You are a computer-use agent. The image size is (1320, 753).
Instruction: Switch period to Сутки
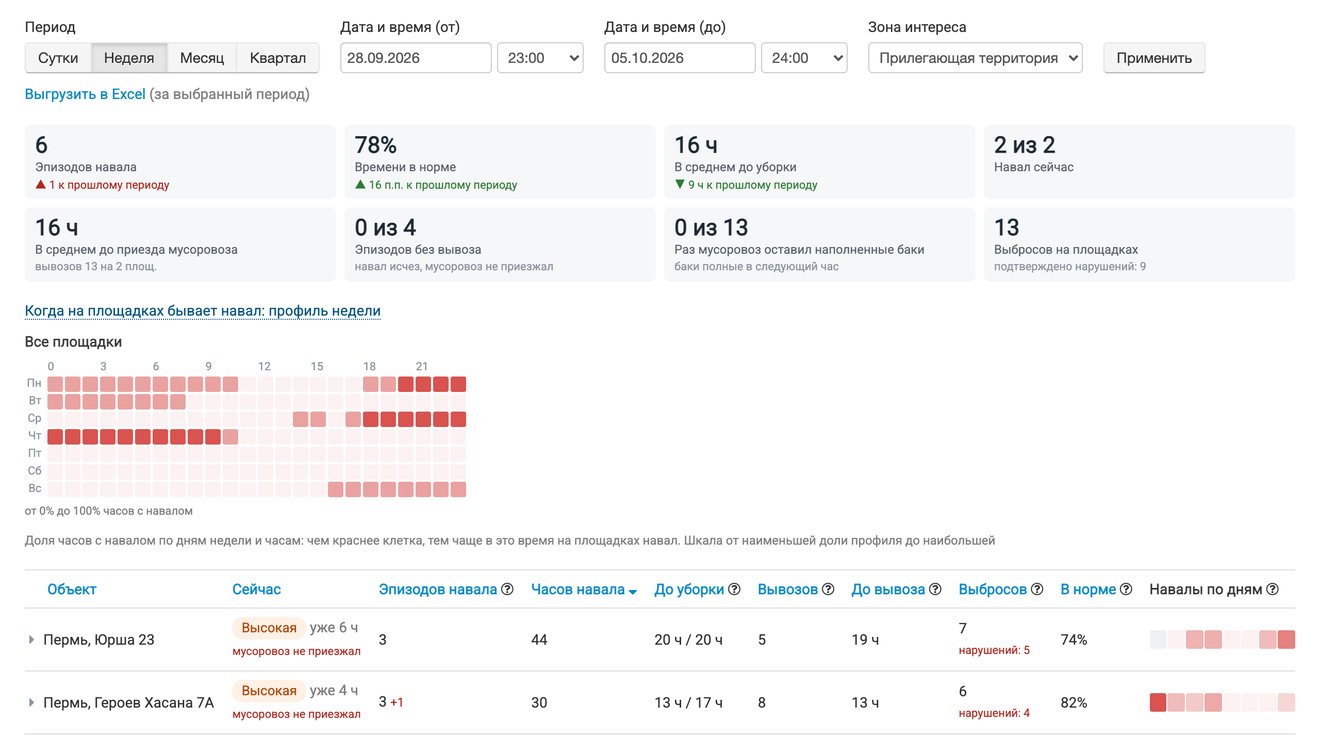pyautogui.click(x=58, y=58)
